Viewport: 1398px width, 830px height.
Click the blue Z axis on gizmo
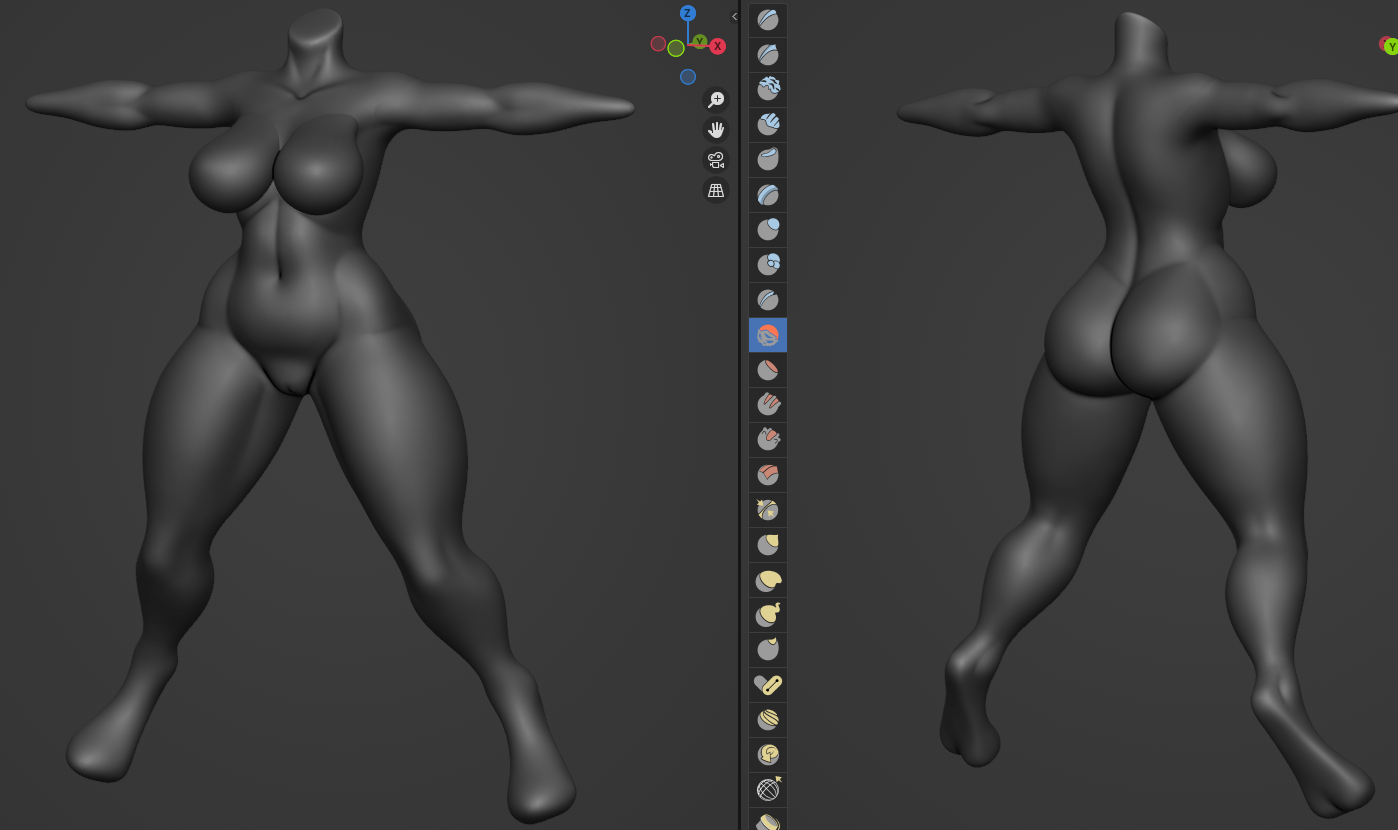687,13
